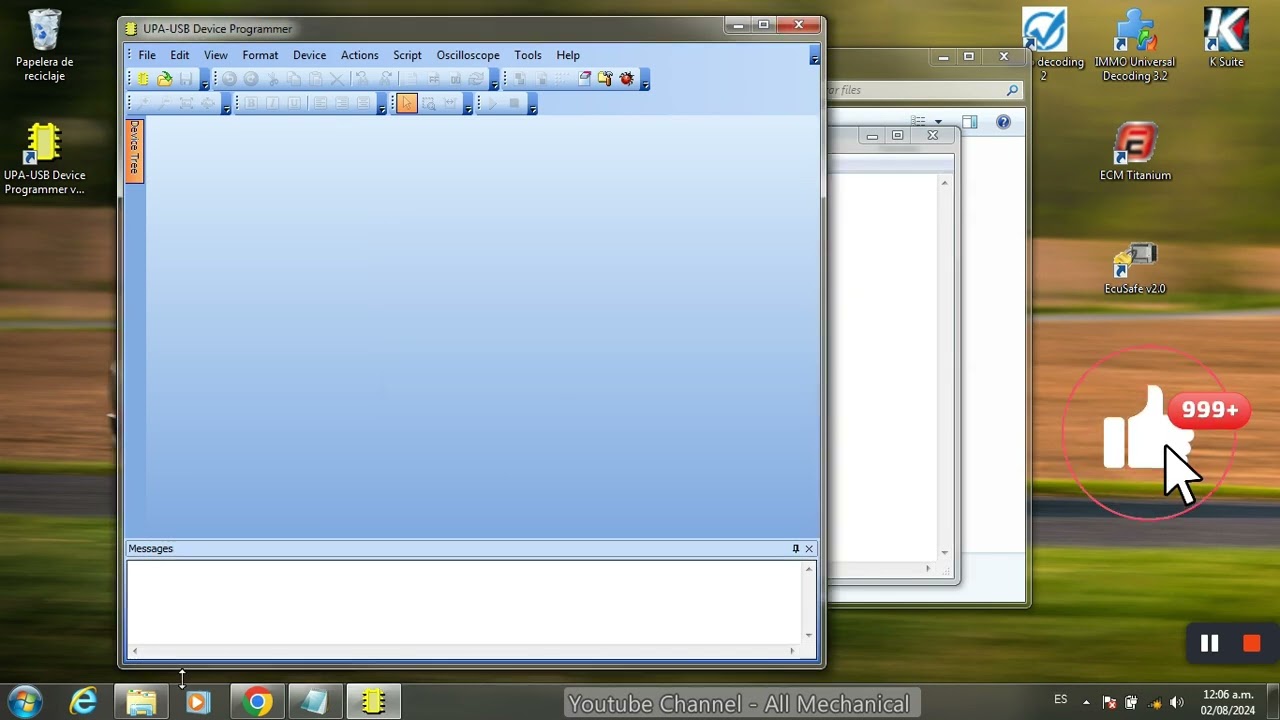Screen dimensions: 1280x720
Task: Open Google Chrome from the taskbar
Action: tap(257, 703)
